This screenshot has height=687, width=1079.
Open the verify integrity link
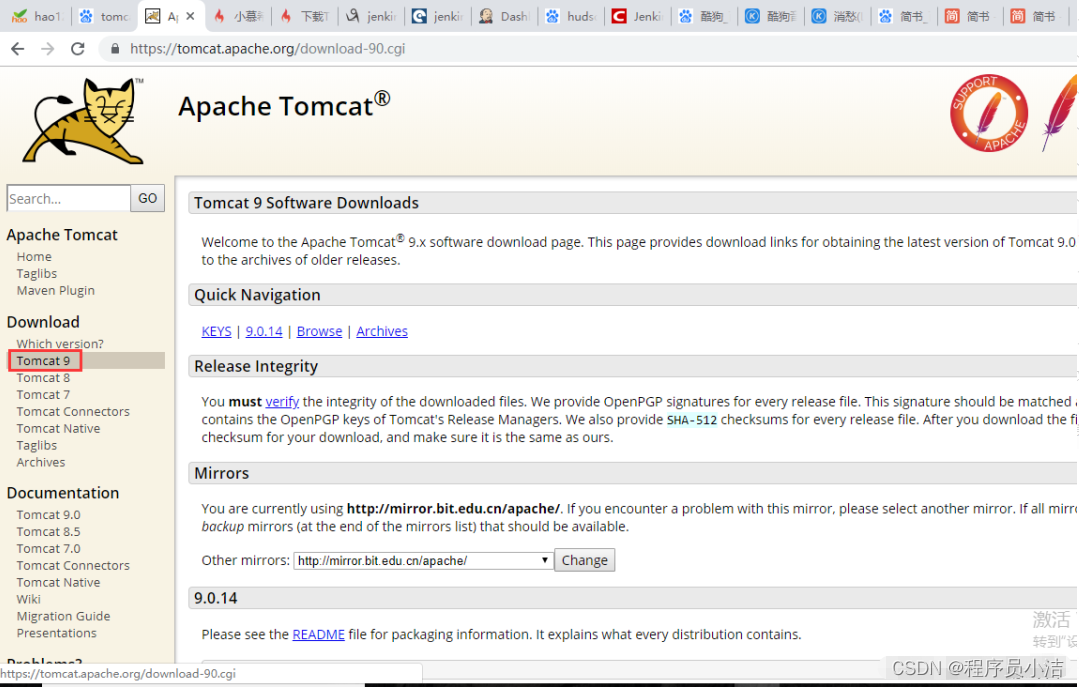(x=282, y=402)
